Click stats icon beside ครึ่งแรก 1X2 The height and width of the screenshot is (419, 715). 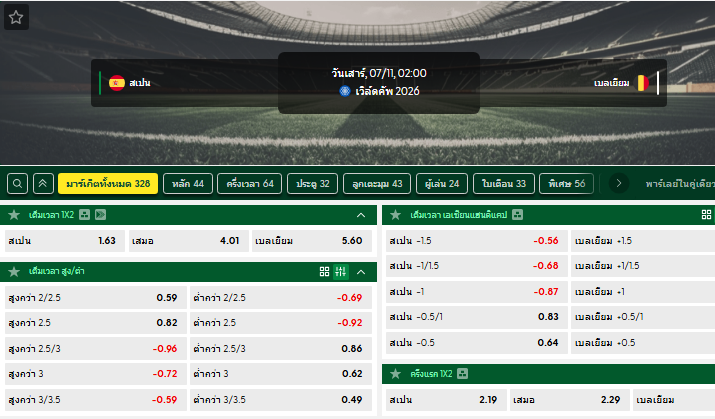click(x=462, y=374)
